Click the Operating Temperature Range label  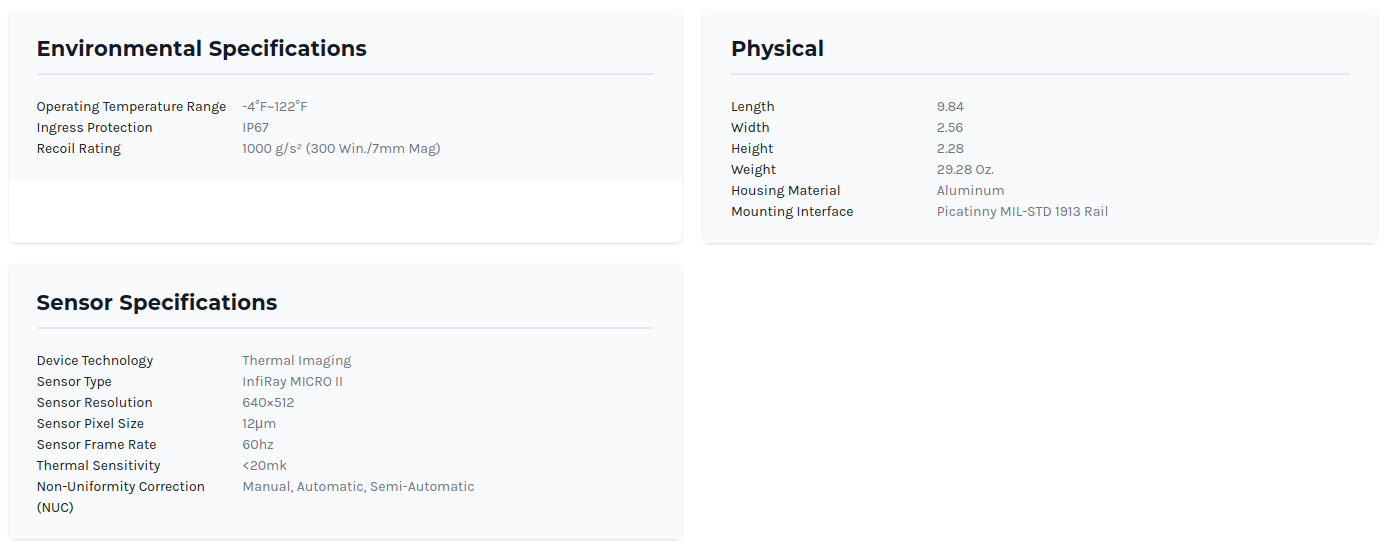point(131,107)
